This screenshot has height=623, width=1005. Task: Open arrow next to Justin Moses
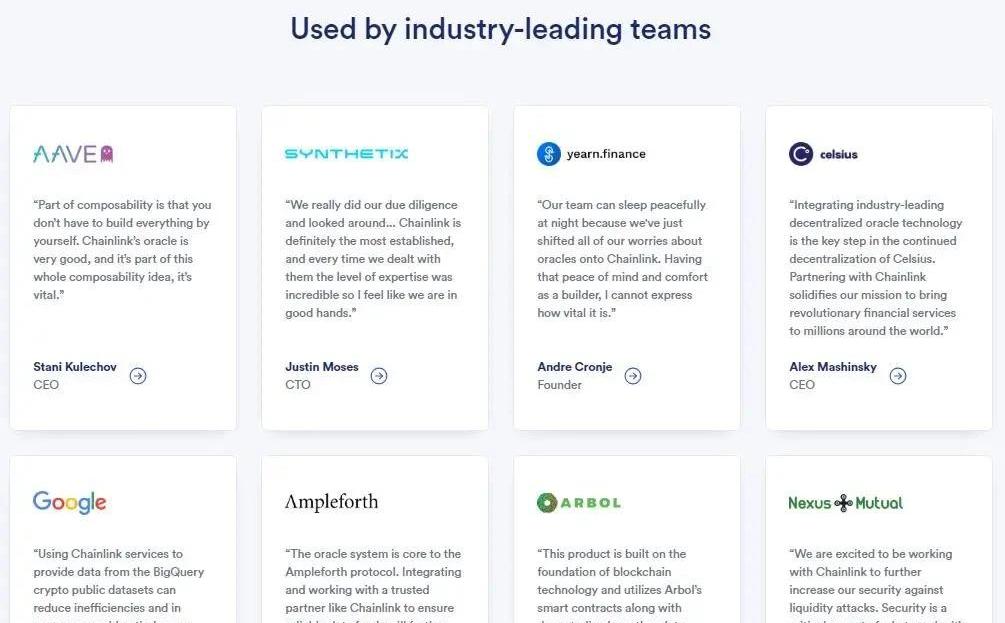379,376
